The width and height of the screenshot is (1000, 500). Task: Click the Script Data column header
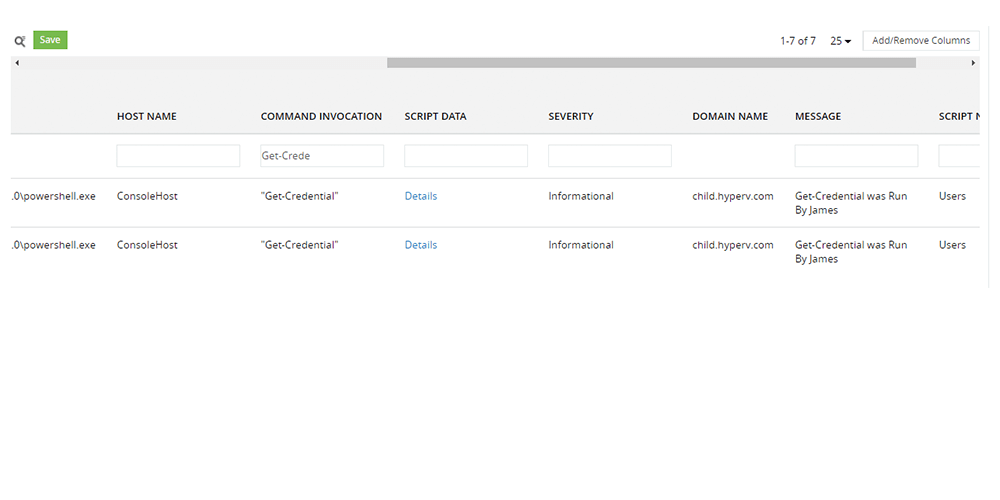pyautogui.click(x=435, y=116)
